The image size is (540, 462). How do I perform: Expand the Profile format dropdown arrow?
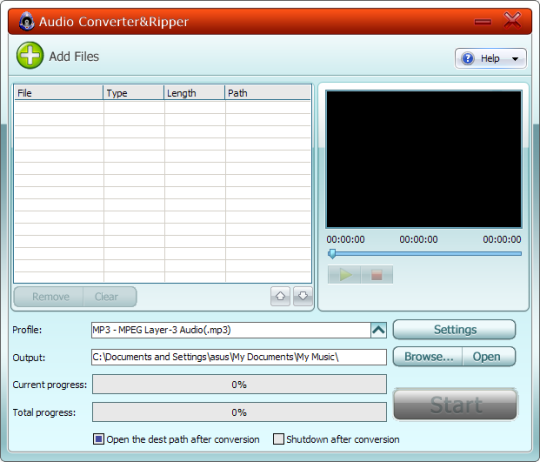pos(378,330)
